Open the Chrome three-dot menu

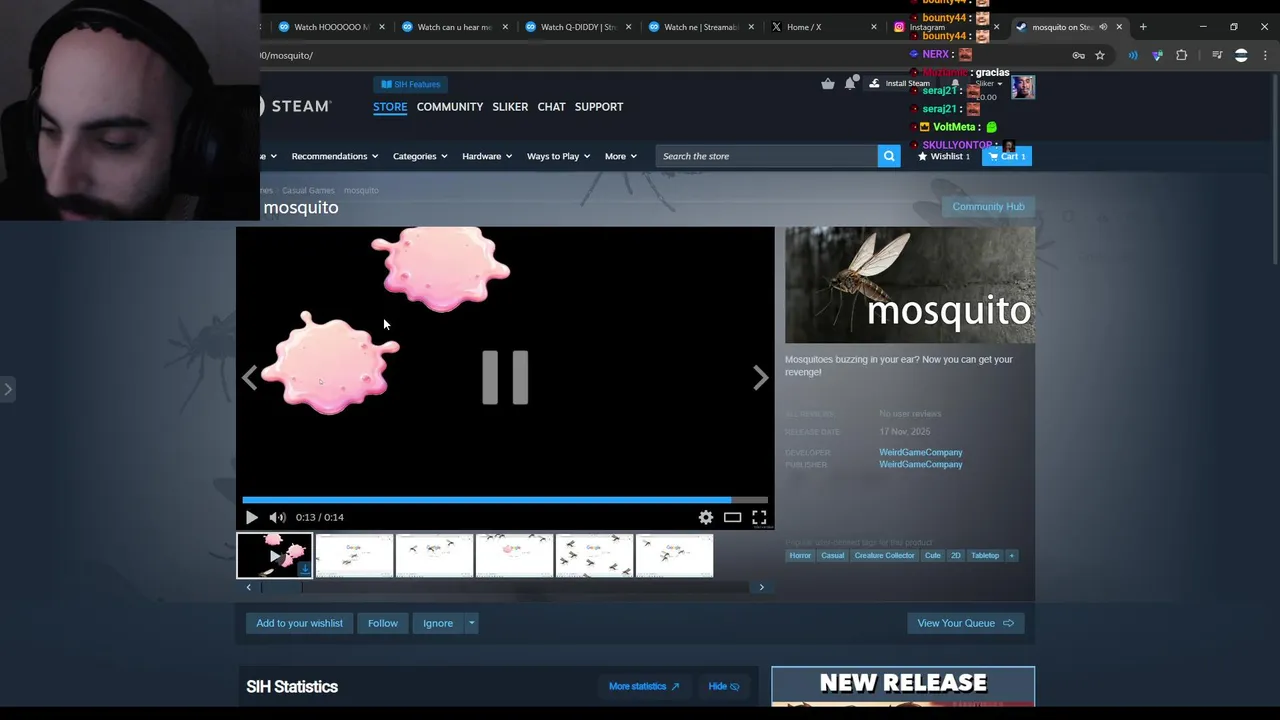1265,55
